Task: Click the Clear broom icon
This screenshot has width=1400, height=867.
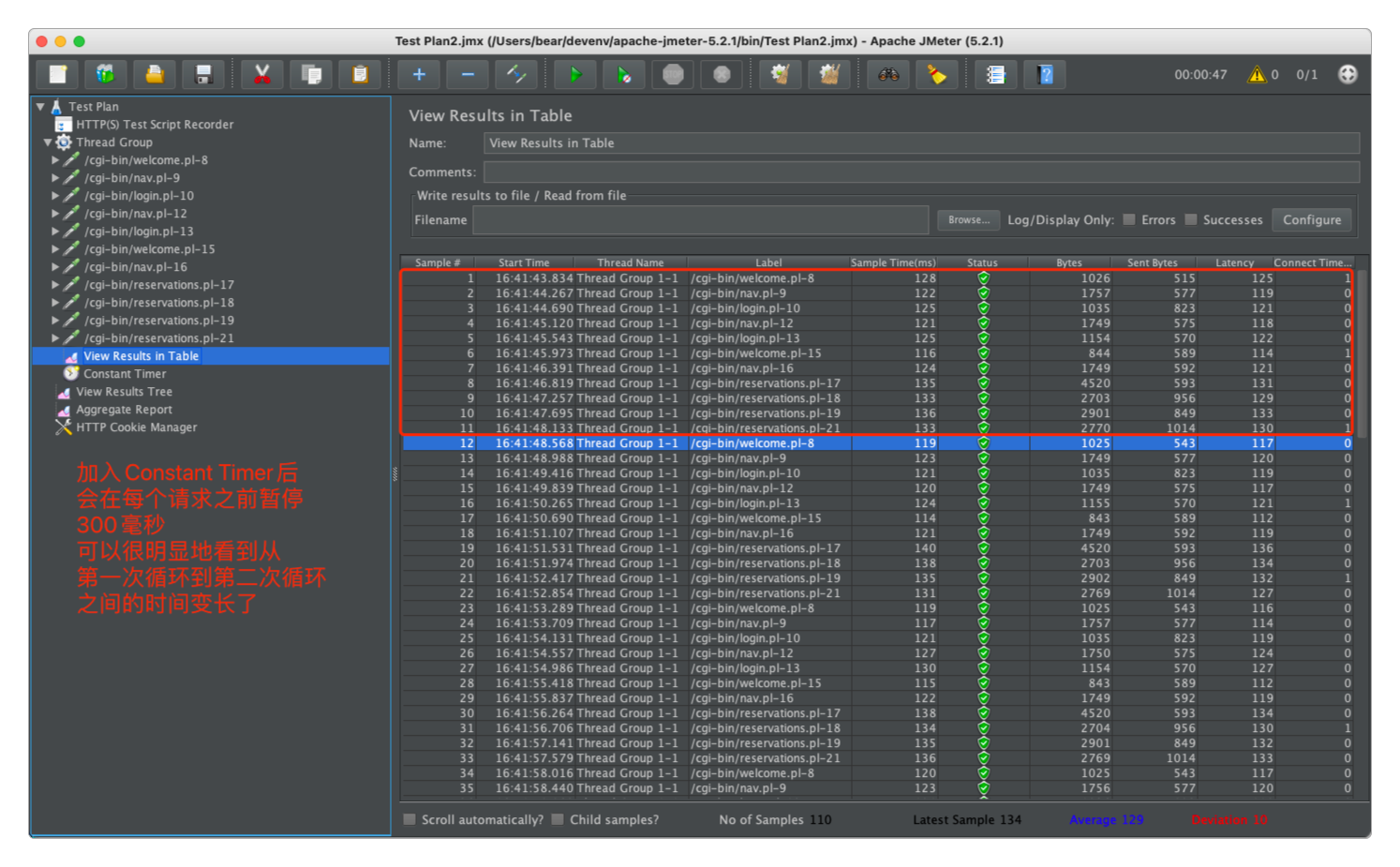Action: tap(781, 74)
